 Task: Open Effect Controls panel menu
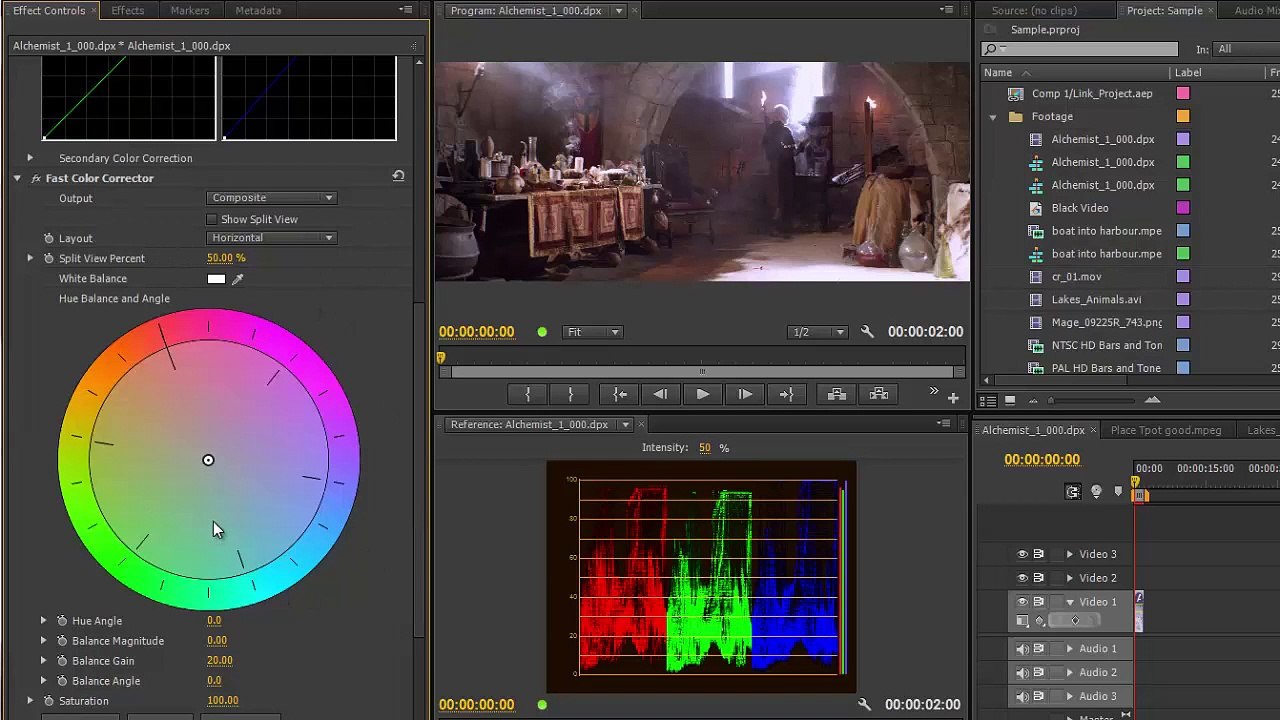coord(405,10)
